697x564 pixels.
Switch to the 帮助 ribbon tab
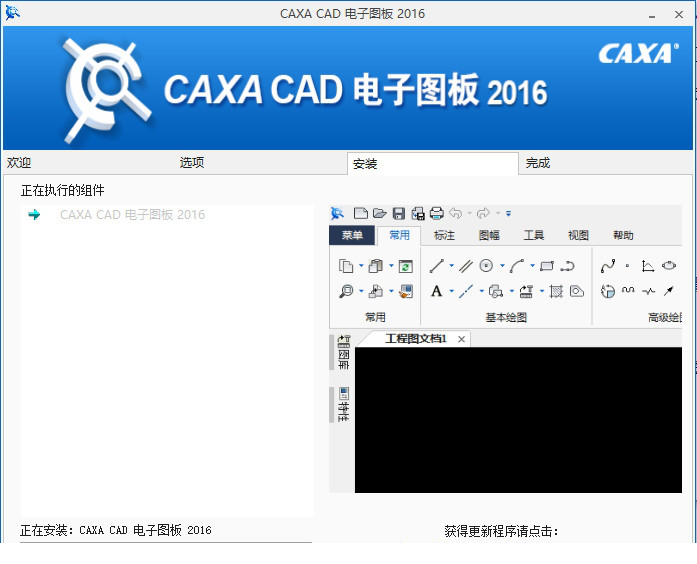[x=623, y=235]
